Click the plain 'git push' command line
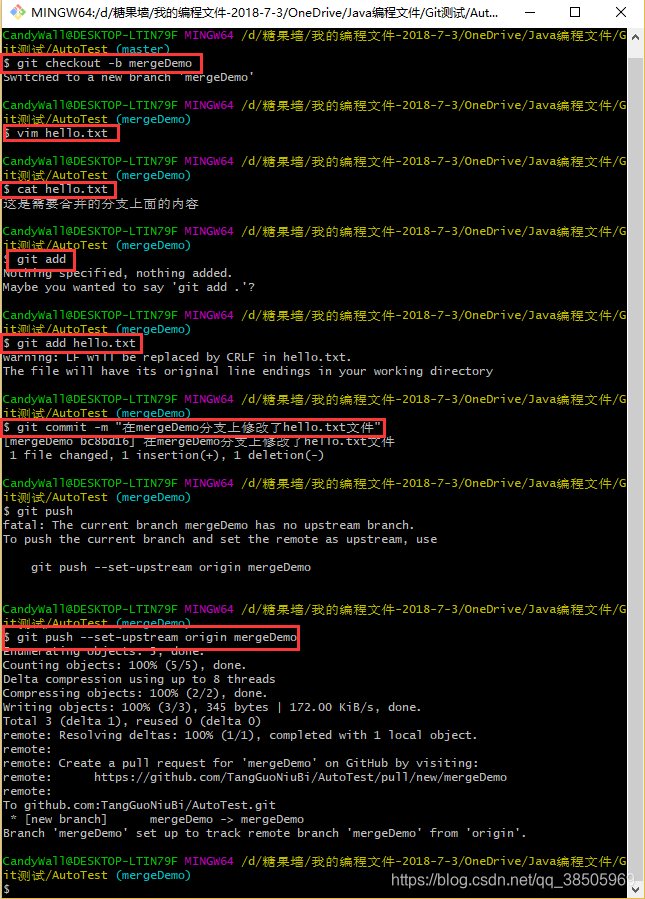The width and height of the screenshot is (645, 899). pyautogui.click(x=38, y=511)
